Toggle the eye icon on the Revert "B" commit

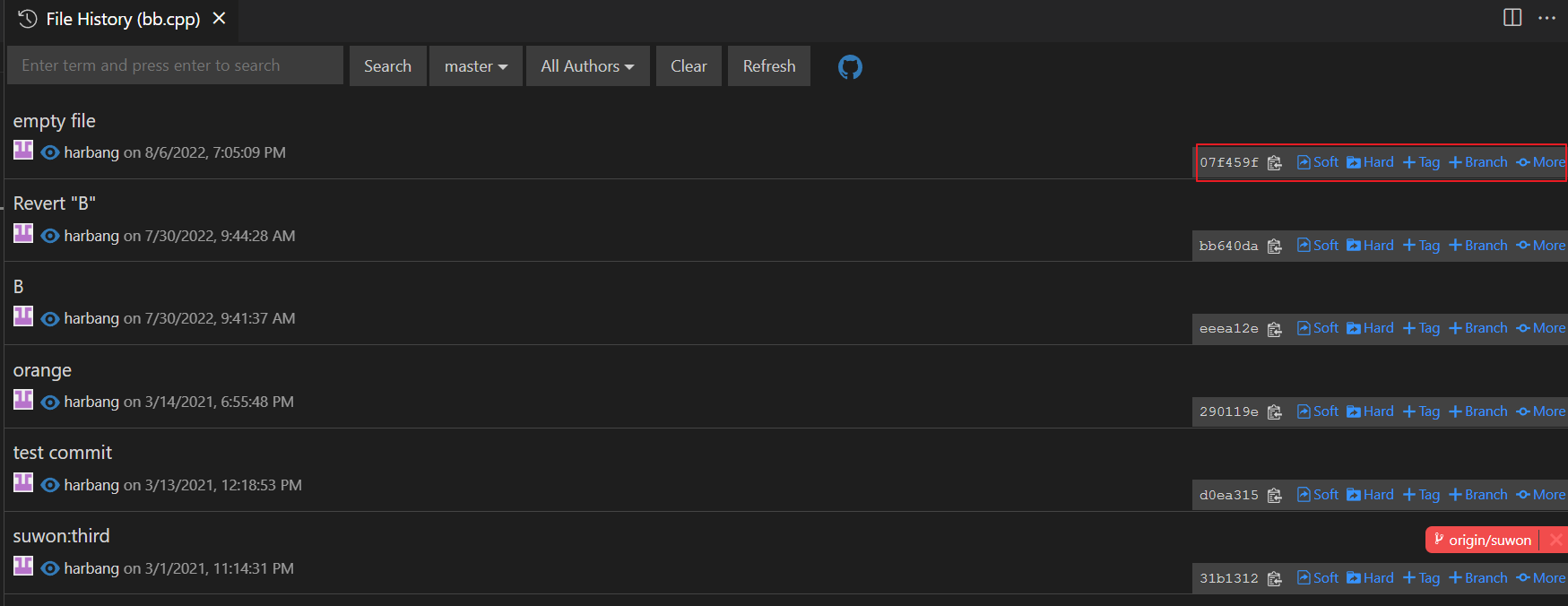tap(50, 236)
